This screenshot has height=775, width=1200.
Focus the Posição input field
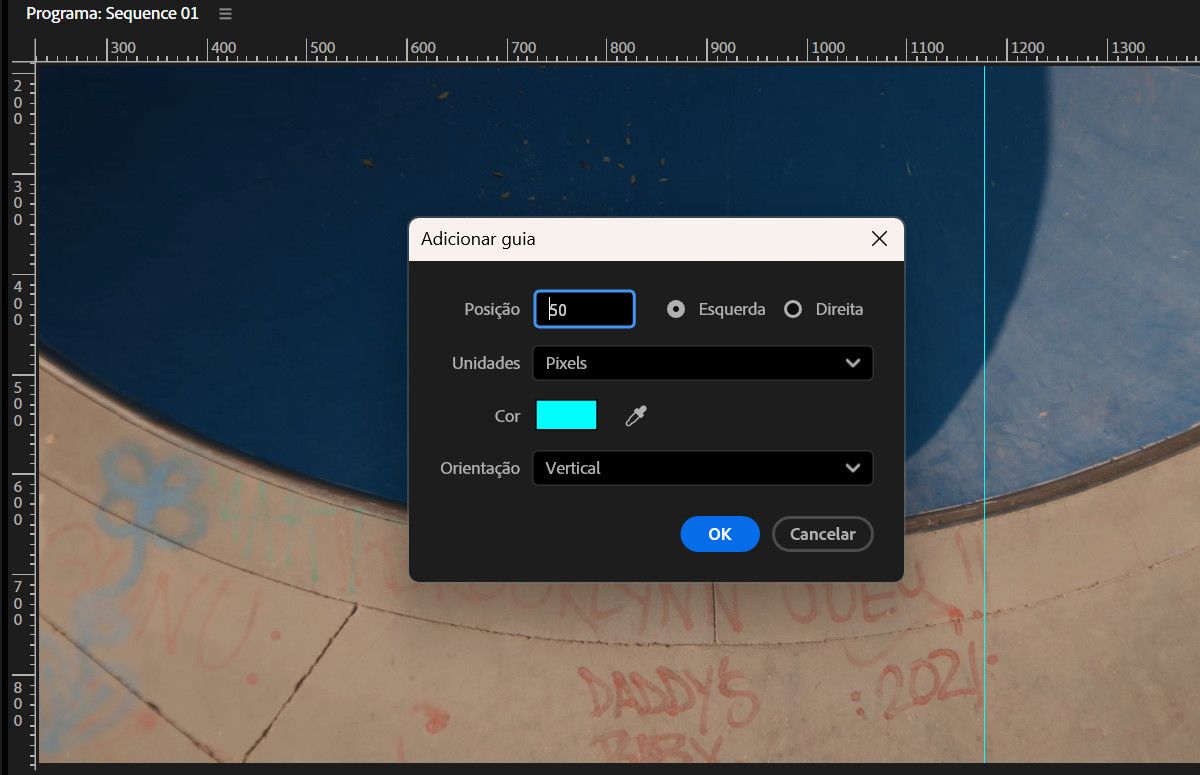(x=585, y=309)
